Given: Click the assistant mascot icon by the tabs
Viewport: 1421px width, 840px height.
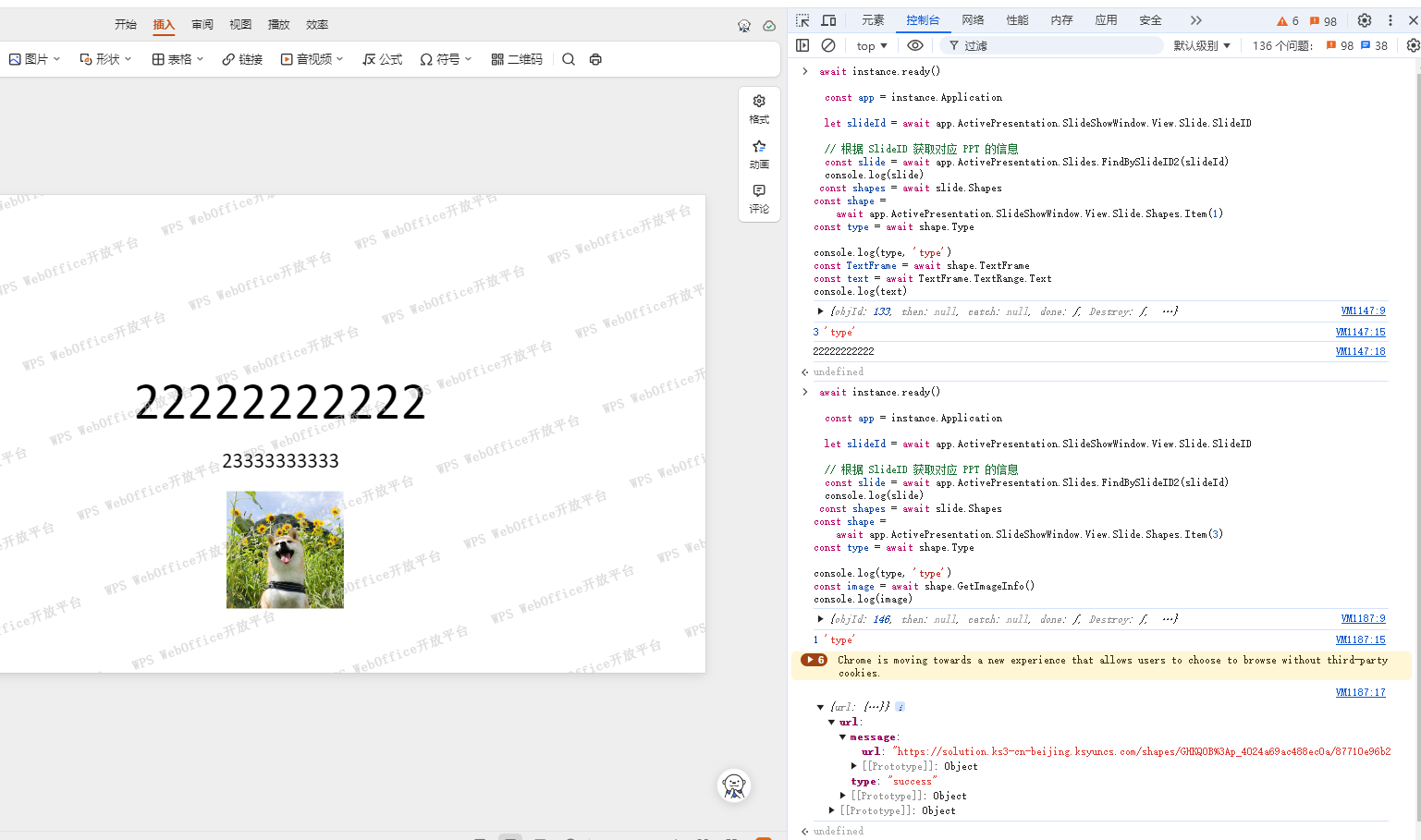Looking at the screenshot, I should click(744, 26).
